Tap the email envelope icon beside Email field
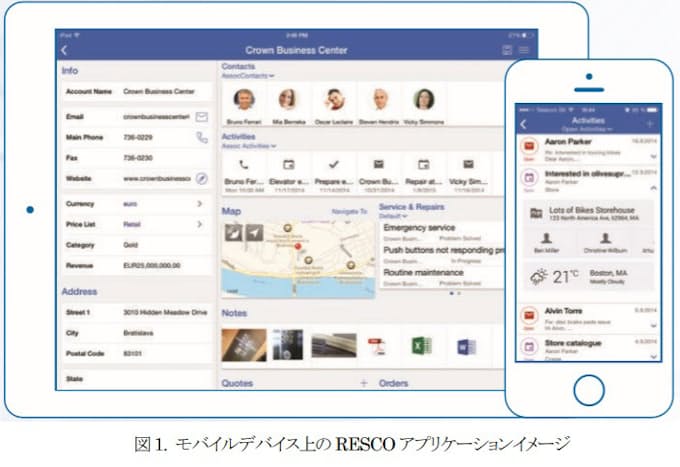 [x=201, y=117]
